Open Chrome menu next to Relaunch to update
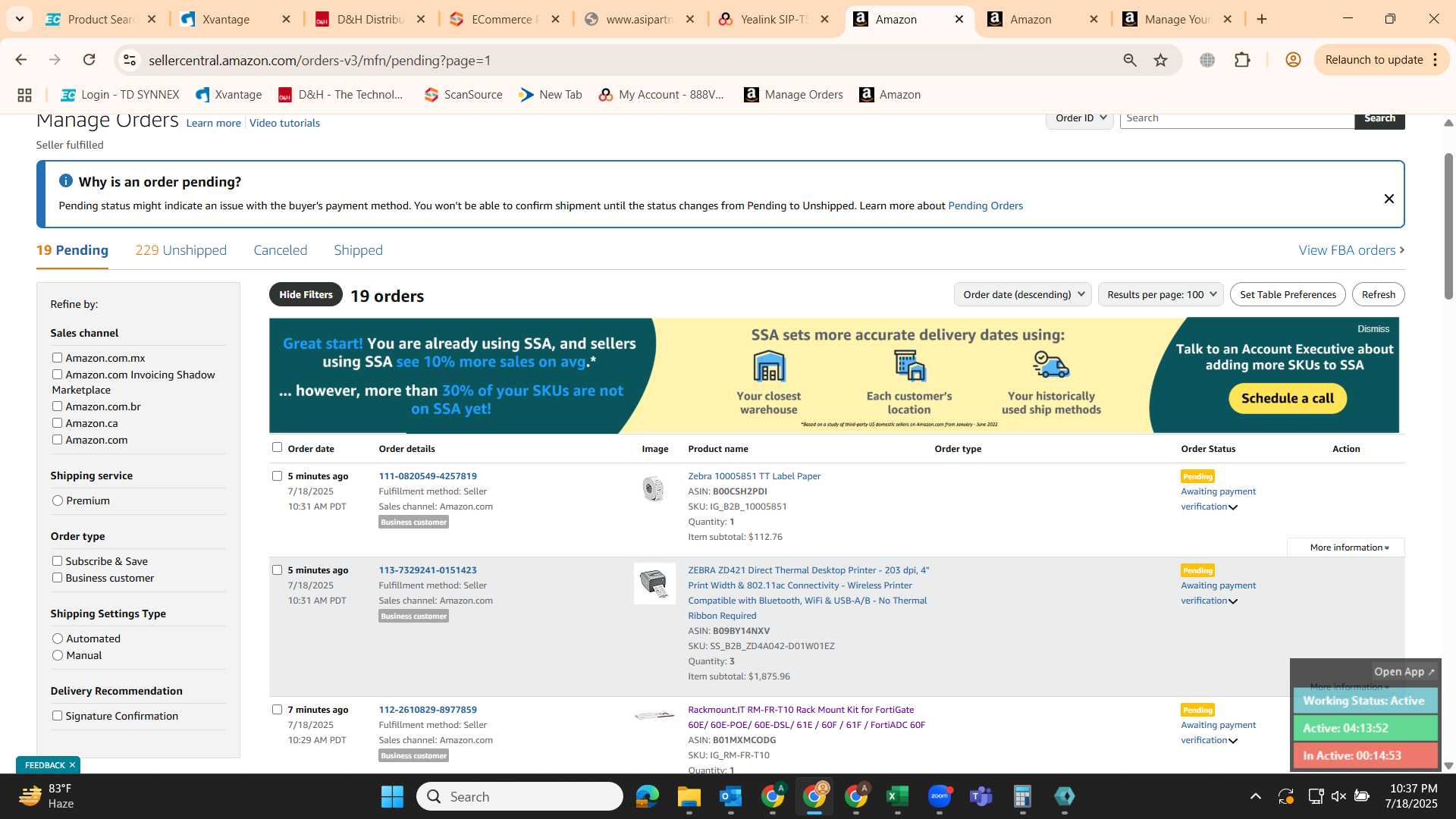Image resolution: width=1456 pixels, height=819 pixels. point(1436,60)
